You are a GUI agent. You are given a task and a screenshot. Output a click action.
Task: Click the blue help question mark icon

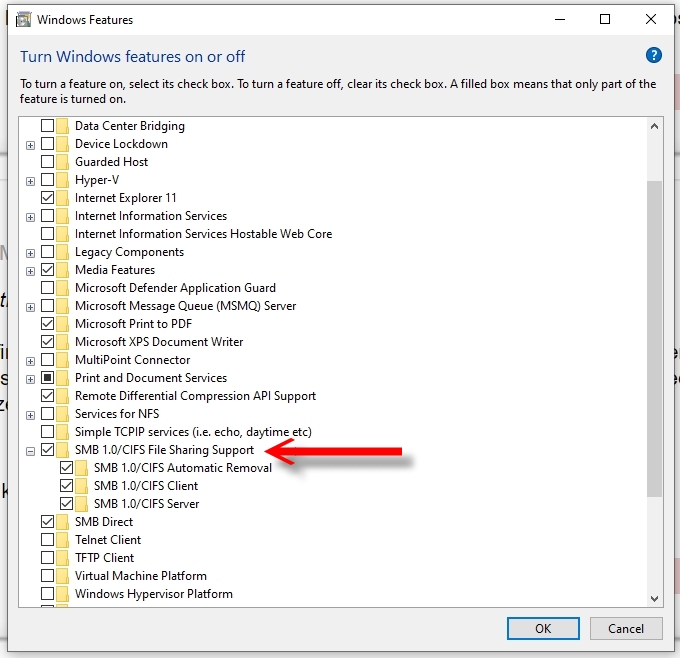tap(654, 55)
